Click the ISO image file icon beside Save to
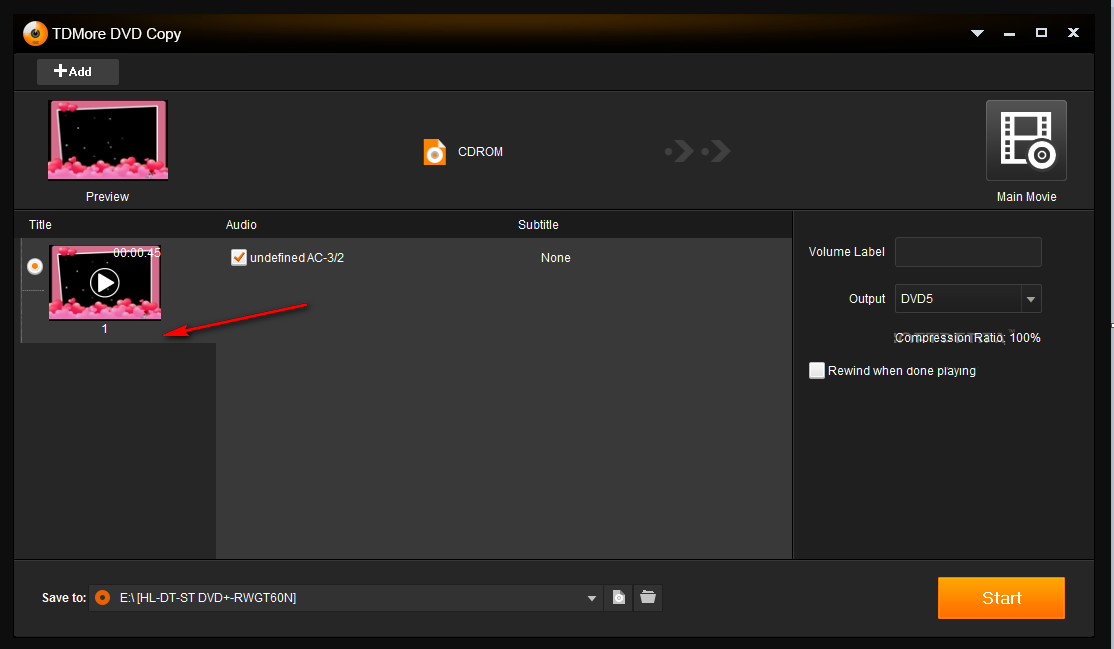Viewport: 1114px width, 649px height. pos(619,597)
